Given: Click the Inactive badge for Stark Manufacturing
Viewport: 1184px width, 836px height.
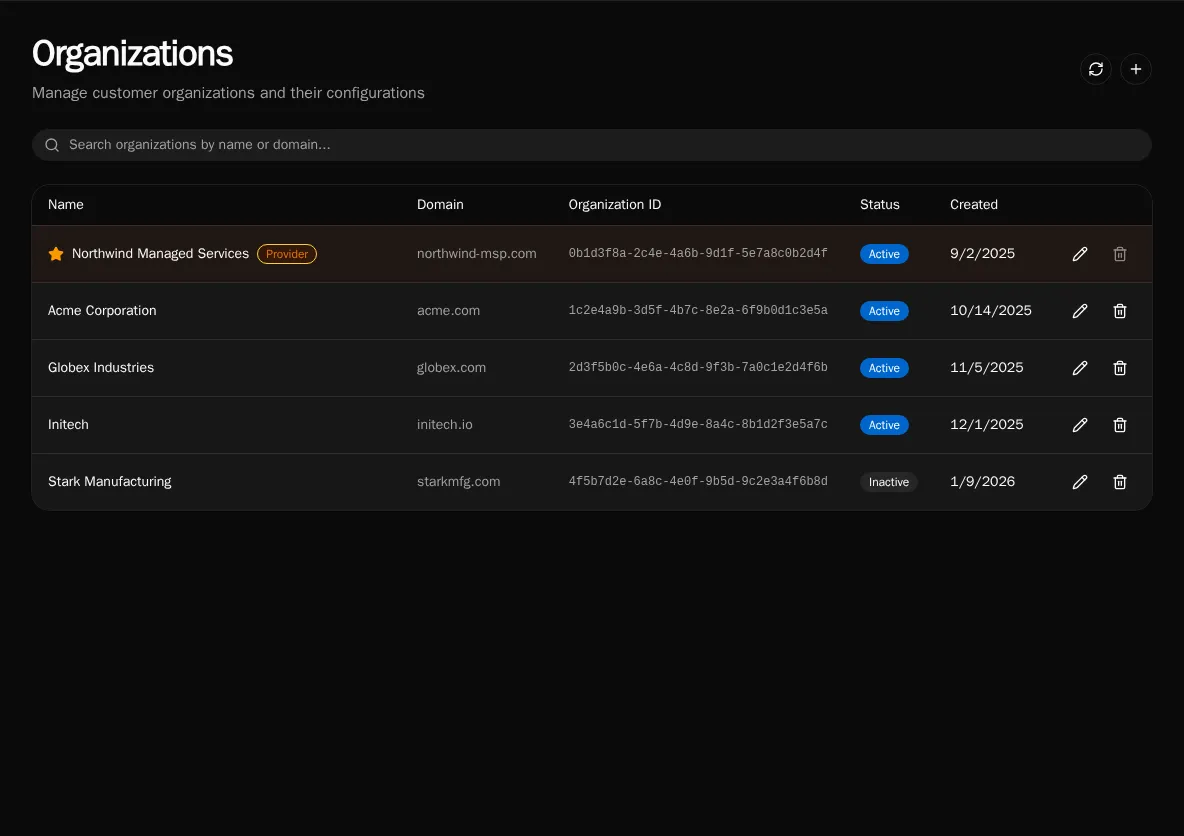Looking at the screenshot, I should 889,482.
